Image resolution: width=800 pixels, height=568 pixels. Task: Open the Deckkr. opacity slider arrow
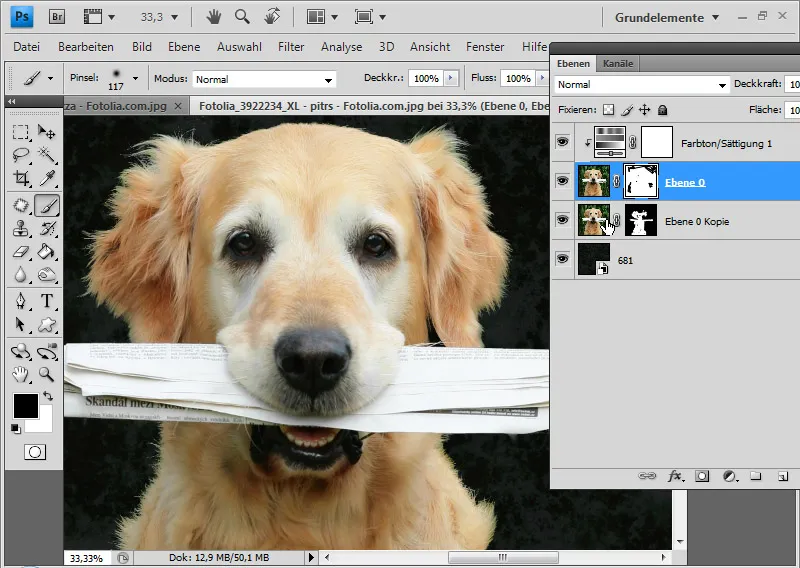pyautogui.click(x=450, y=78)
